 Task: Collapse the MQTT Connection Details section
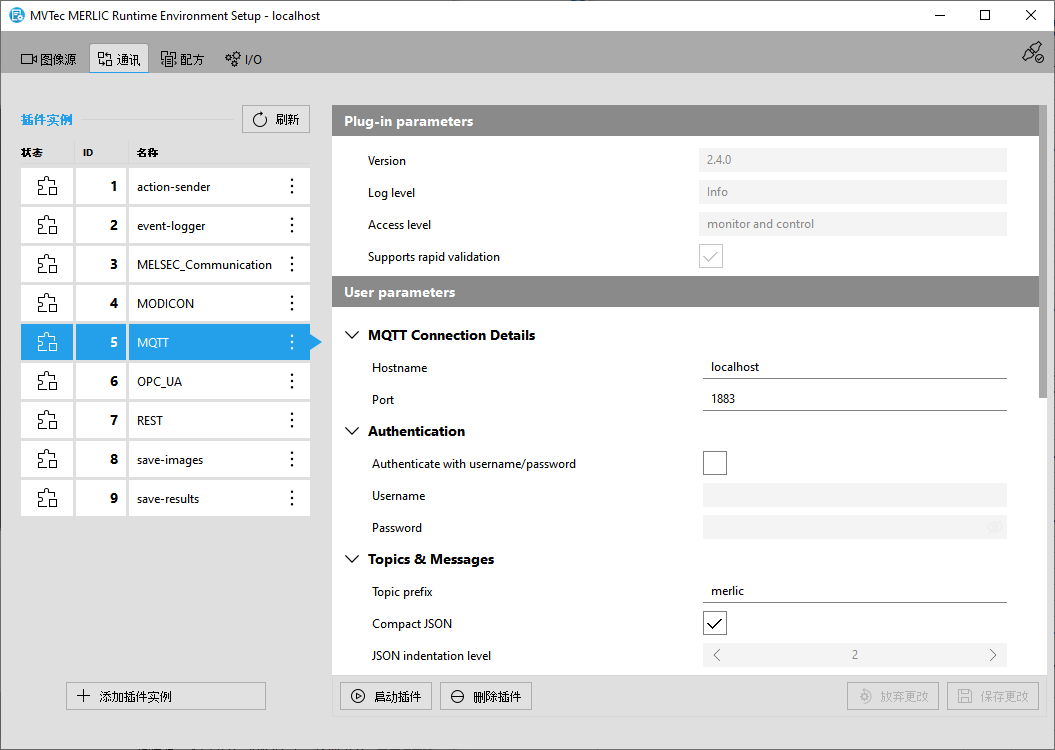coord(352,336)
